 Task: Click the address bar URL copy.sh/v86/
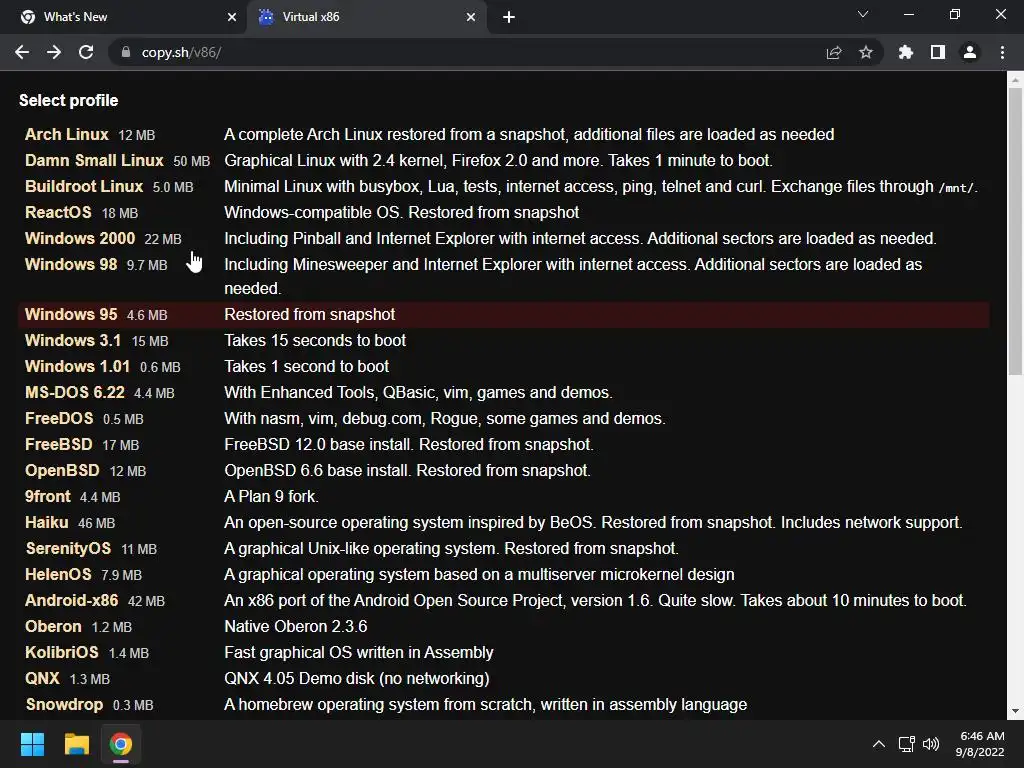click(x=182, y=52)
